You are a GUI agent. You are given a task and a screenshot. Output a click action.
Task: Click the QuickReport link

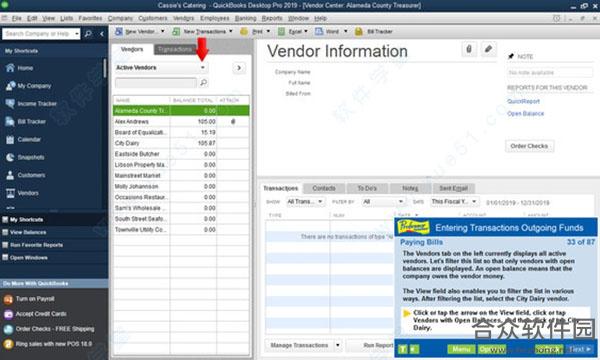pyautogui.click(x=523, y=101)
